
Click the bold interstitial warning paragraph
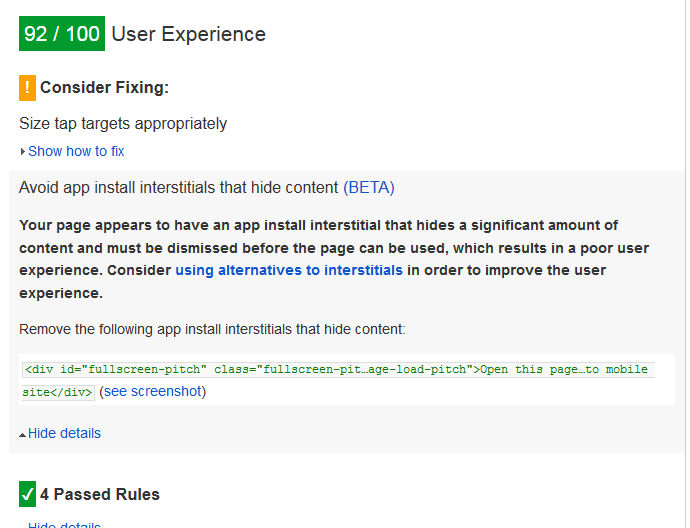tap(320, 259)
